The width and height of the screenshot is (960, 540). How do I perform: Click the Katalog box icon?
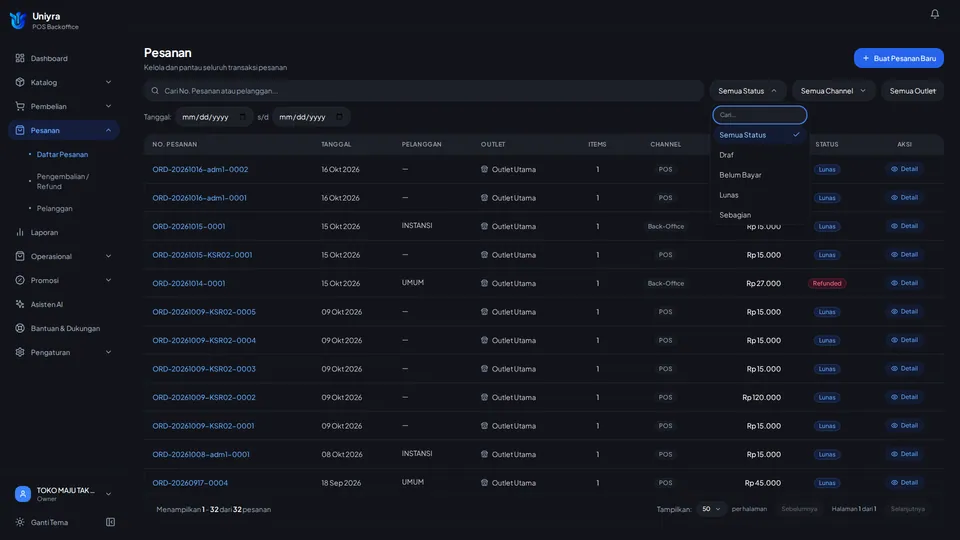pyautogui.click(x=20, y=82)
